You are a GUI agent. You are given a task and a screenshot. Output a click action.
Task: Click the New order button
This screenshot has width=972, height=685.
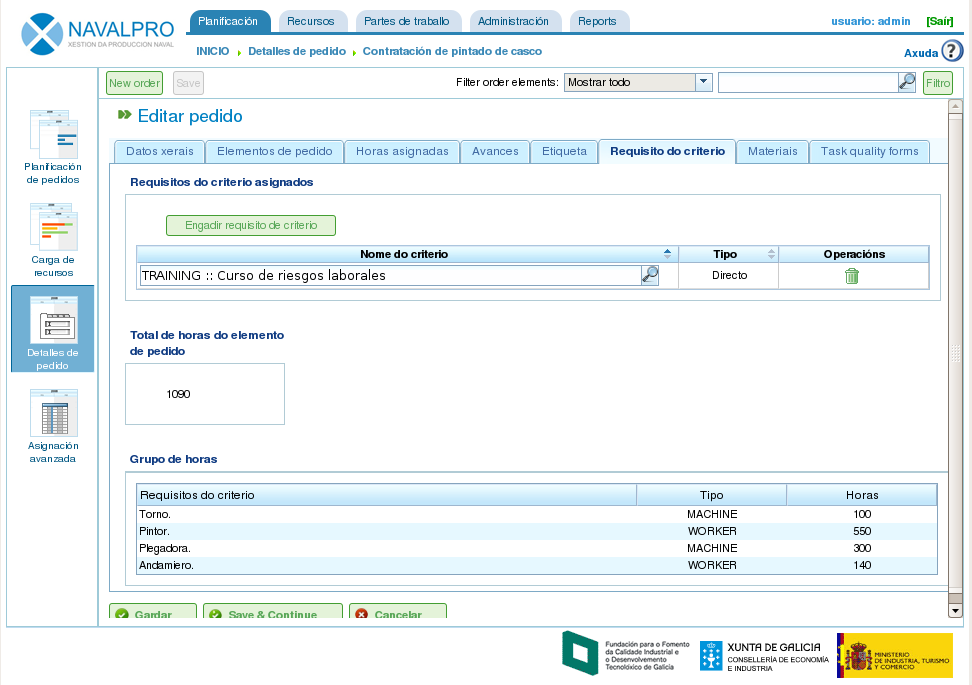(134, 83)
